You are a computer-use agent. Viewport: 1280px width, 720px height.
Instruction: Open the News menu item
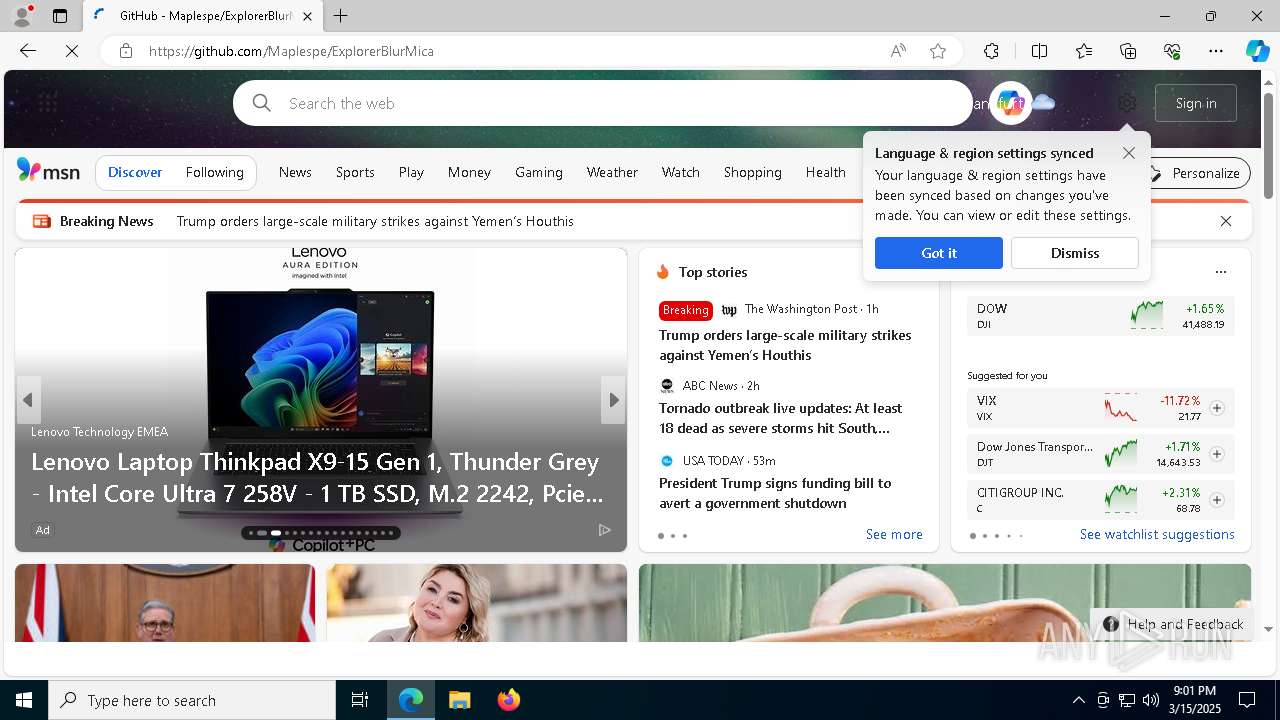pyautogui.click(x=295, y=172)
